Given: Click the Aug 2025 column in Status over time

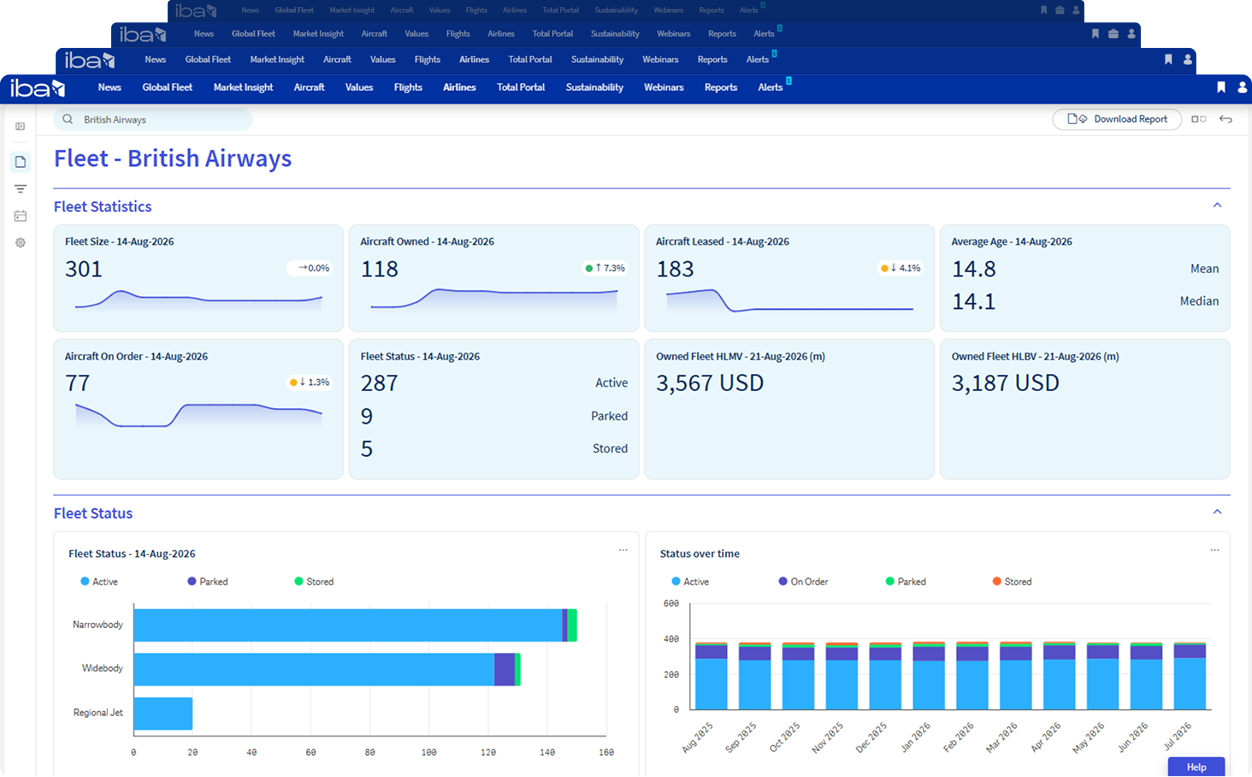Looking at the screenshot, I should coord(711,676).
